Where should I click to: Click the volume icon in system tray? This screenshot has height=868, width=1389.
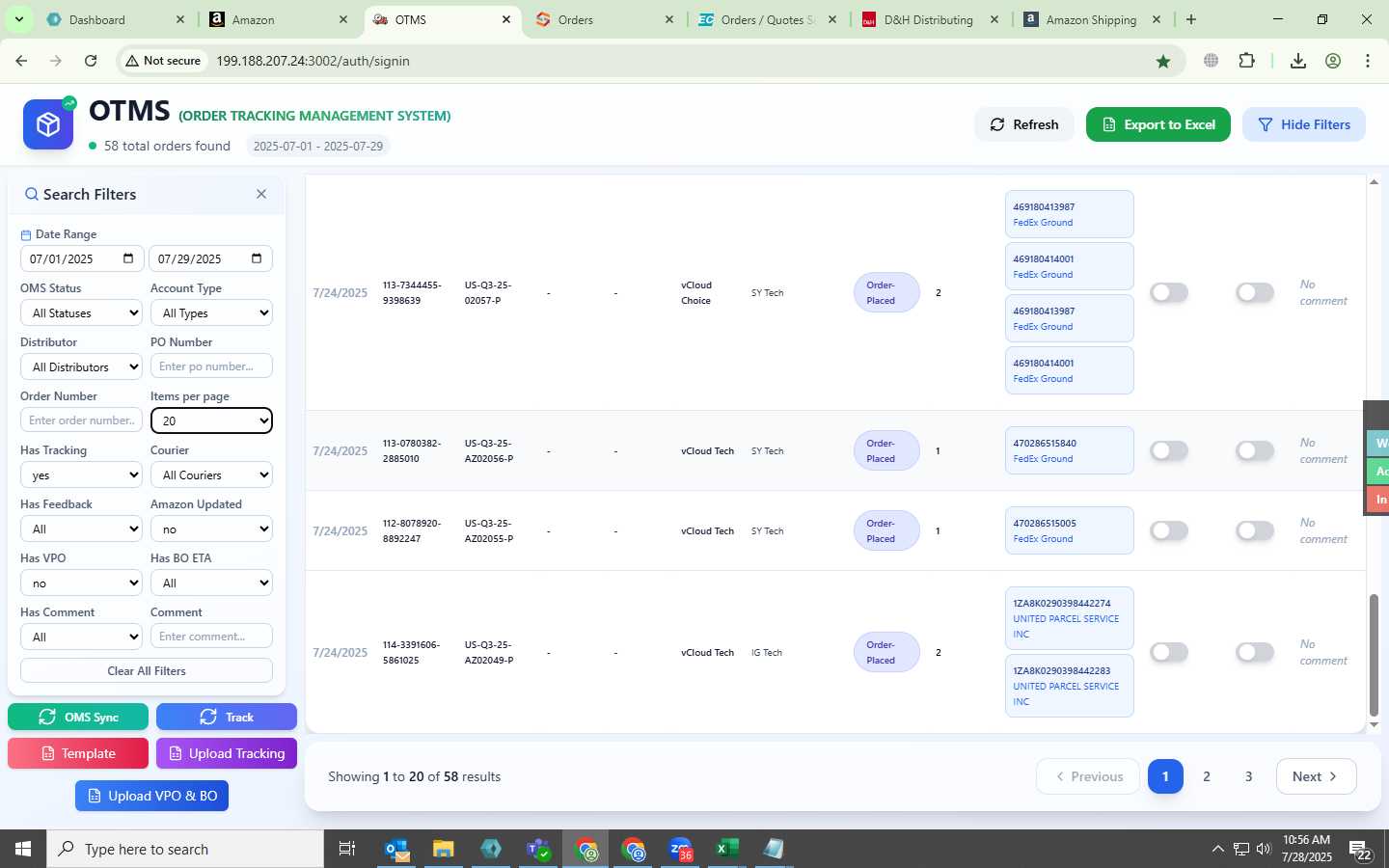(x=1264, y=849)
